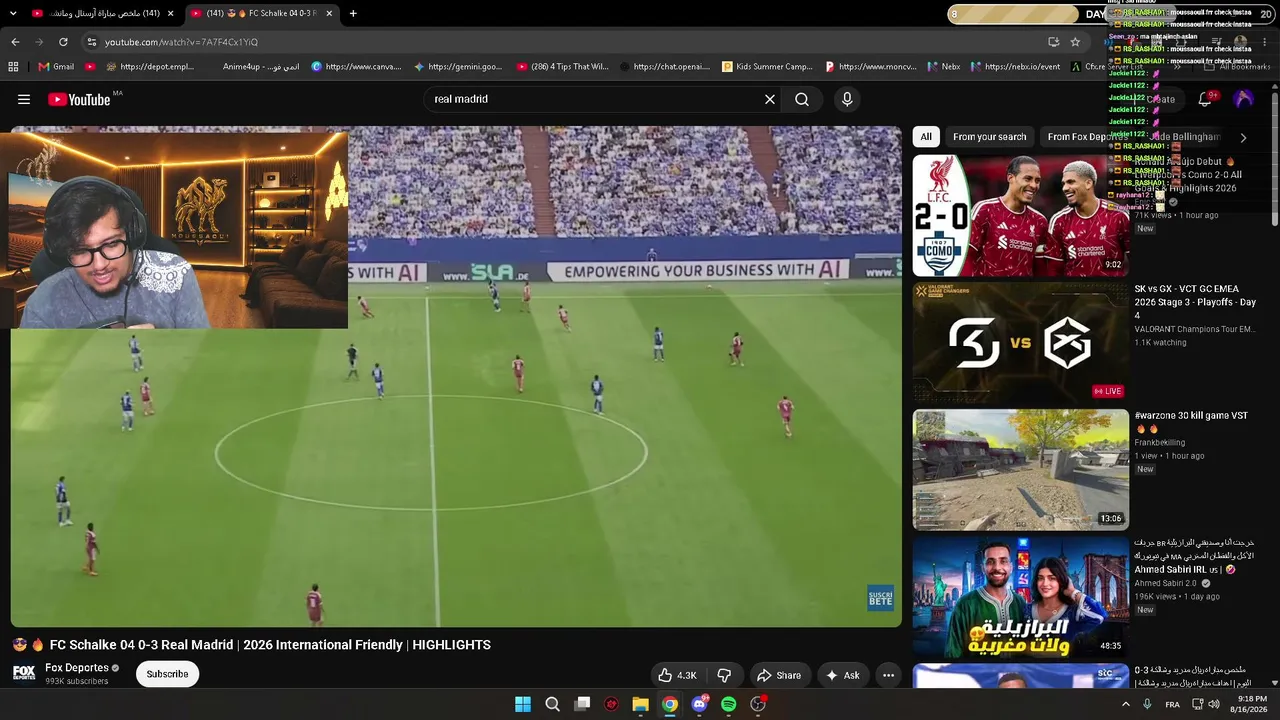1280x720 pixels.
Task: Start voice search with the microphone
Action: [x=847, y=99]
